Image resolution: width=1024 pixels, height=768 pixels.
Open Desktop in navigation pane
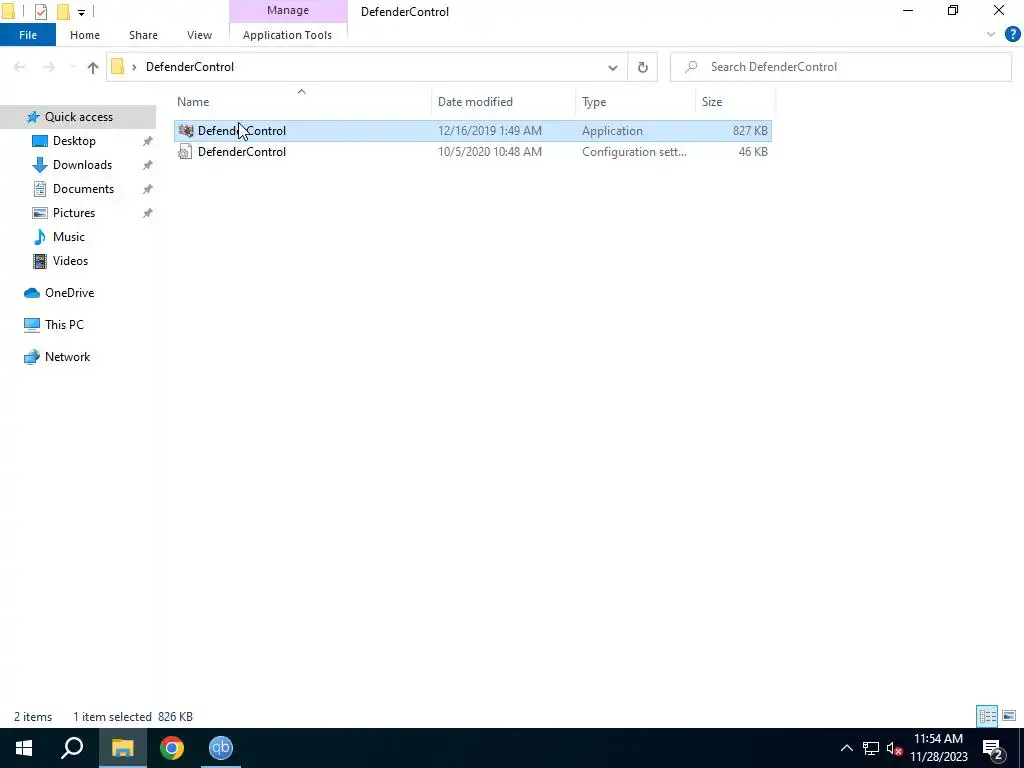pos(74,141)
